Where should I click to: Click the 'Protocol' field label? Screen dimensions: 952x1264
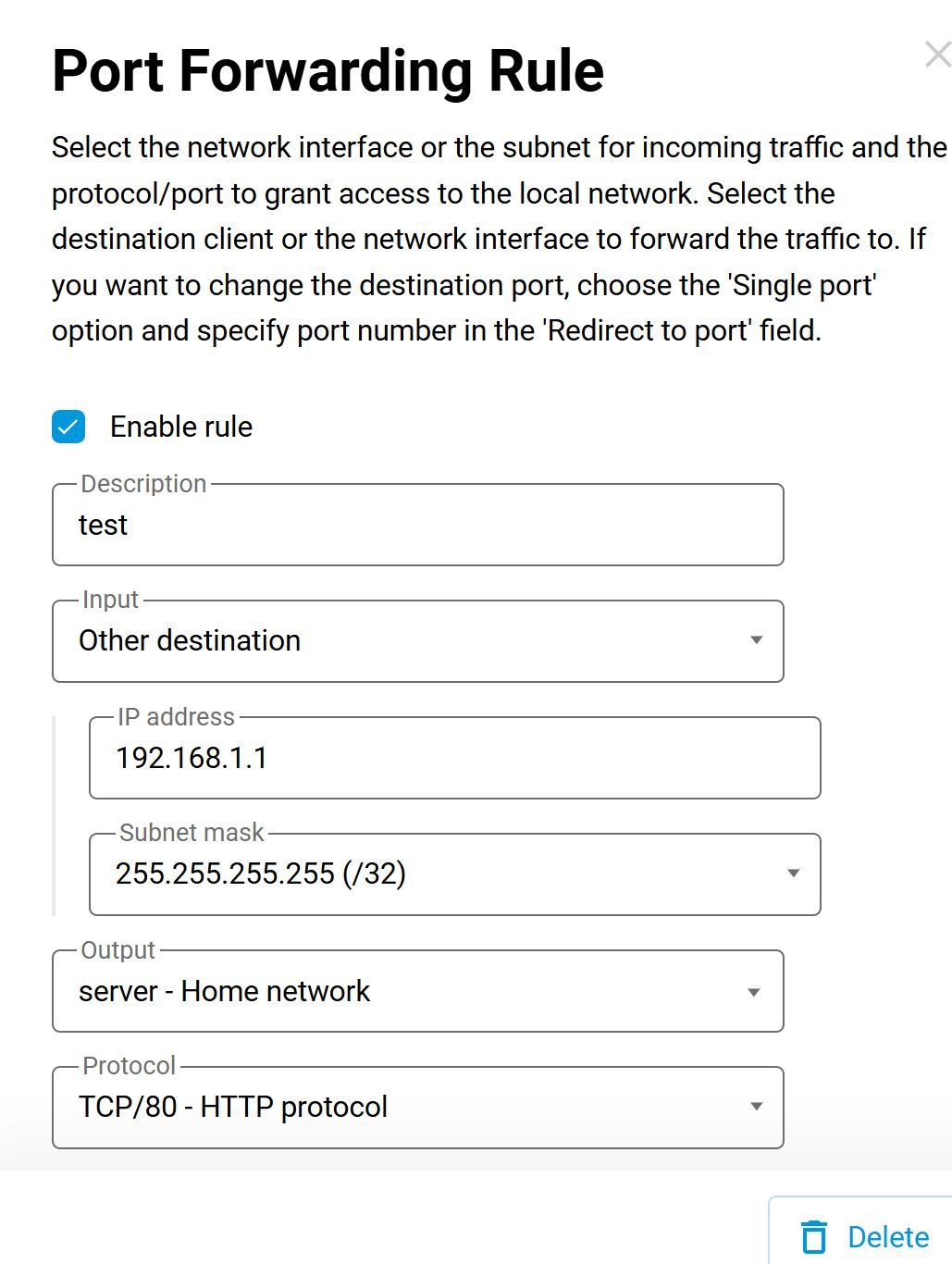pyautogui.click(x=129, y=1066)
